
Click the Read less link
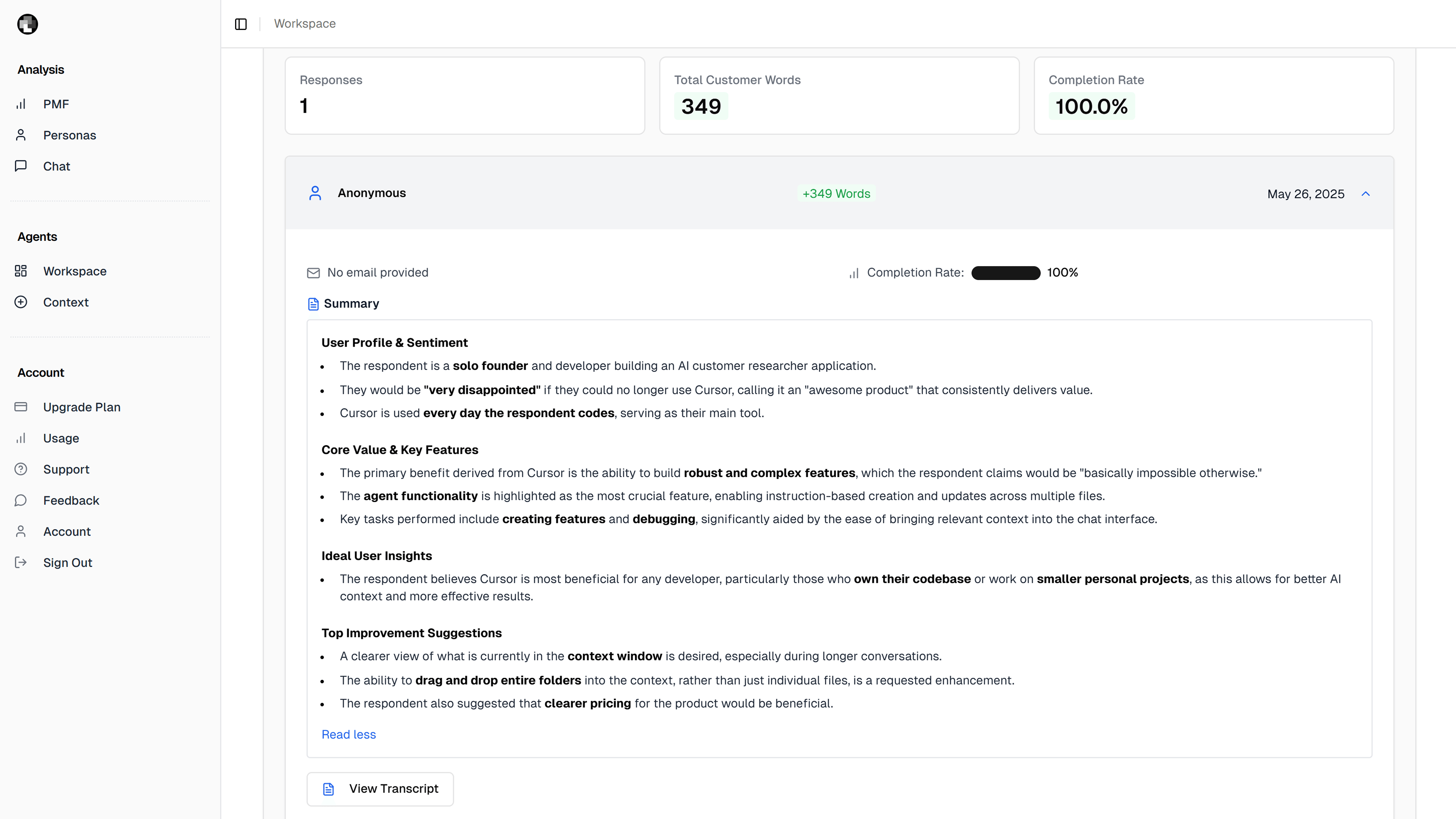349,734
